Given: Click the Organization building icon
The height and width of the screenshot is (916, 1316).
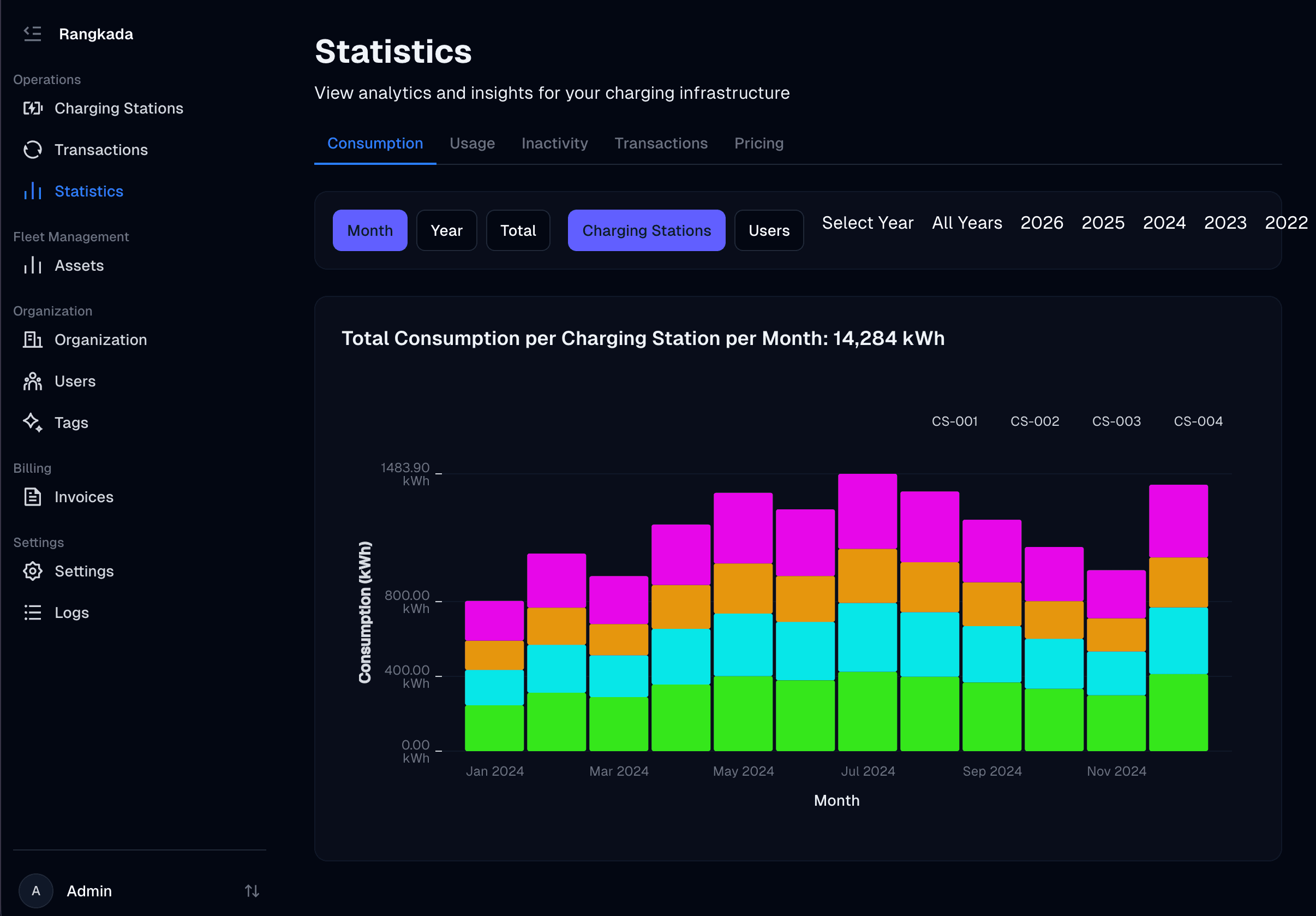Looking at the screenshot, I should coord(33,340).
